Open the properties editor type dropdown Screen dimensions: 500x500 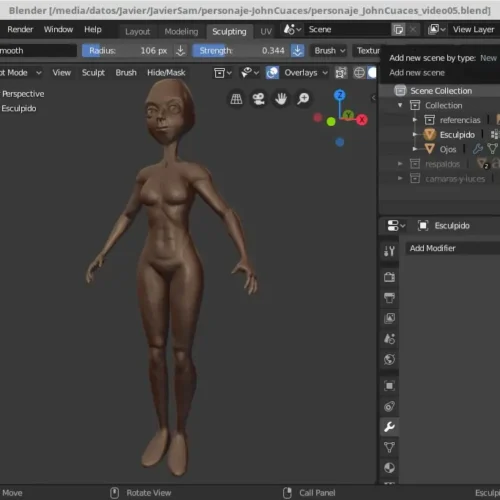click(396, 226)
